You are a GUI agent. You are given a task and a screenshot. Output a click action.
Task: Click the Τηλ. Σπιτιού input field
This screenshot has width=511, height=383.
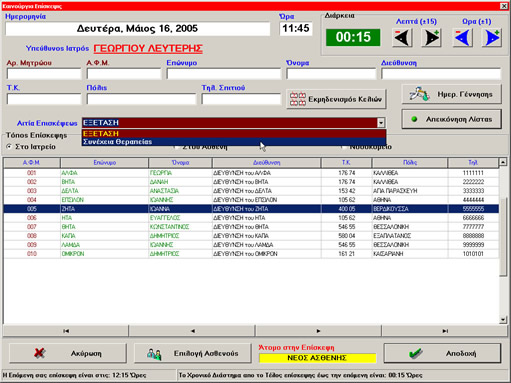click(x=241, y=99)
